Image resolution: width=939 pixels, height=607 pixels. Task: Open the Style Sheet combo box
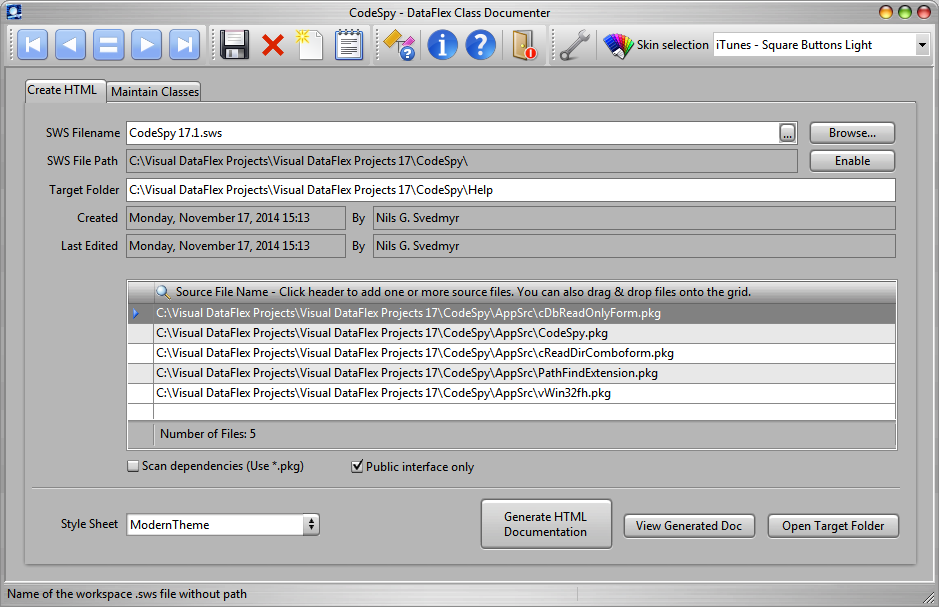click(x=223, y=524)
